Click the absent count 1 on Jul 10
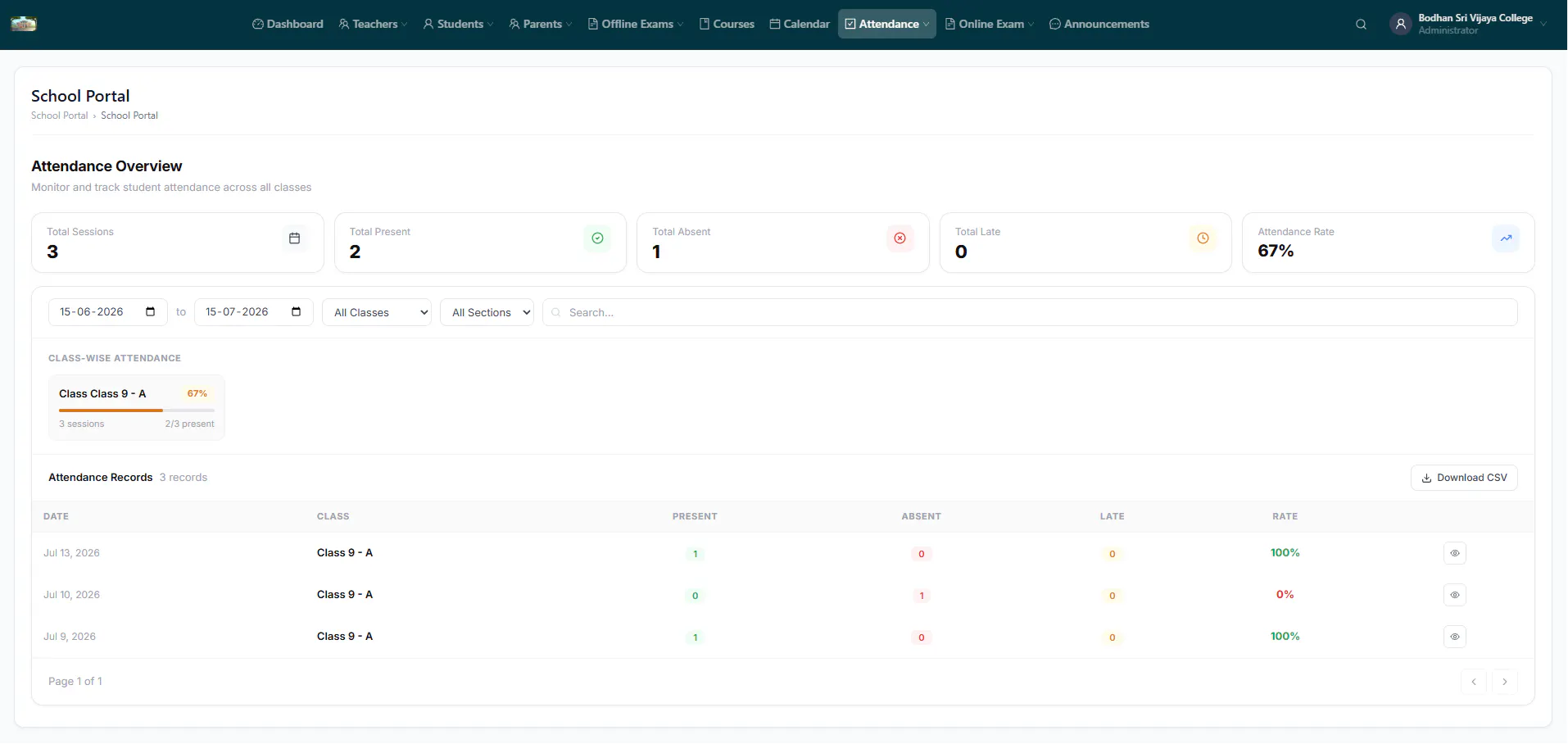Viewport: 1568px width, 744px height. click(x=922, y=596)
